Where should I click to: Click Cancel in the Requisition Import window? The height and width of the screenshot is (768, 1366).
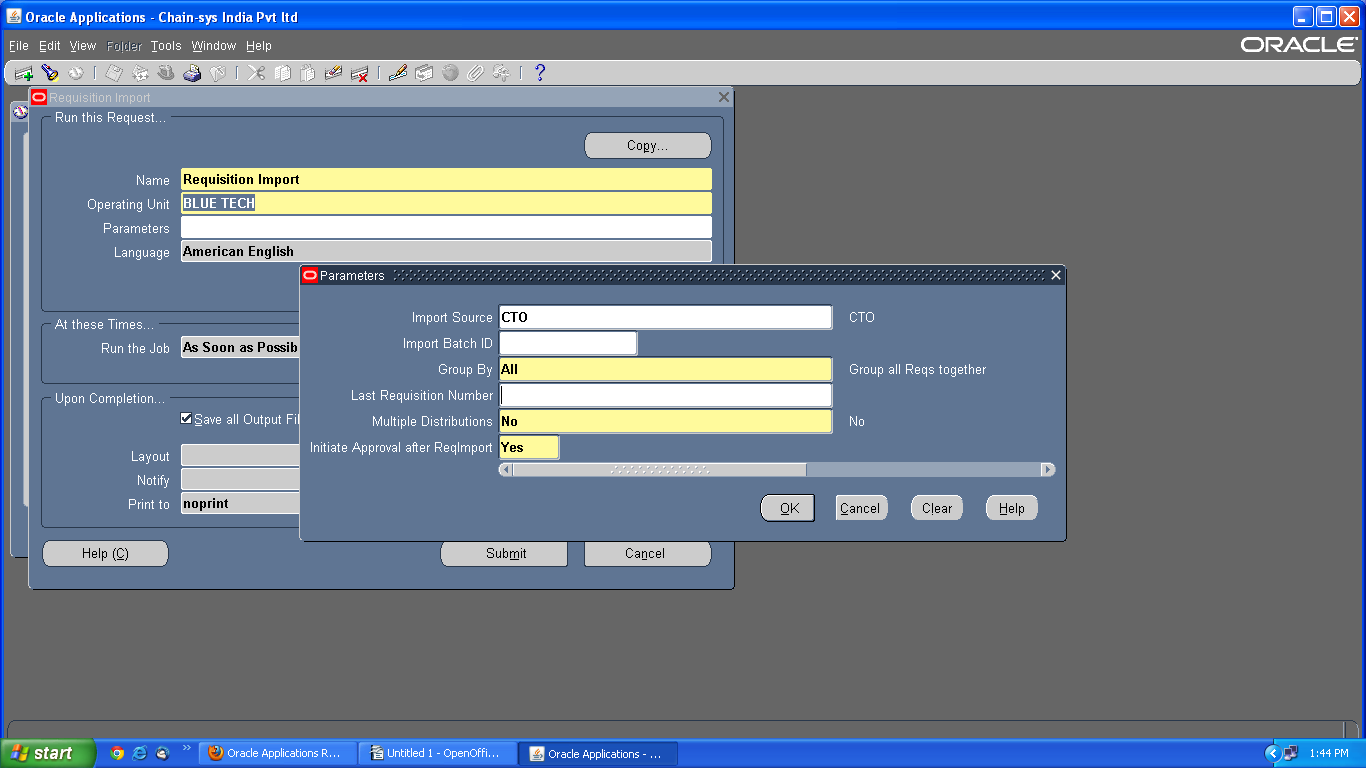pos(647,553)
